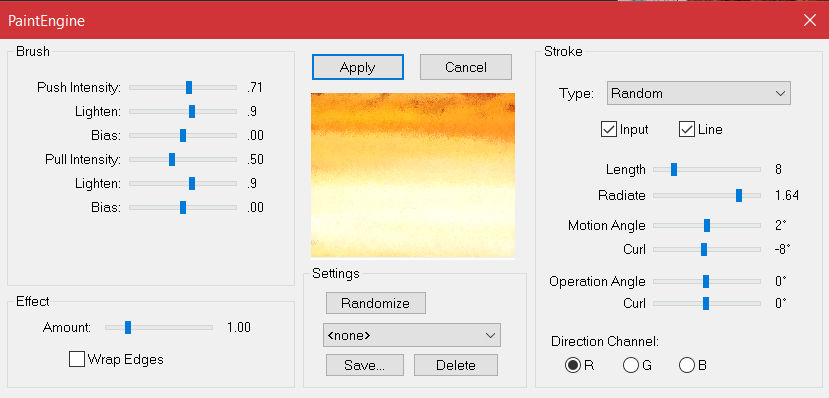Click the Length value 8
The height and width of the screenshot is (398, 829).
(x=778, y=170)
